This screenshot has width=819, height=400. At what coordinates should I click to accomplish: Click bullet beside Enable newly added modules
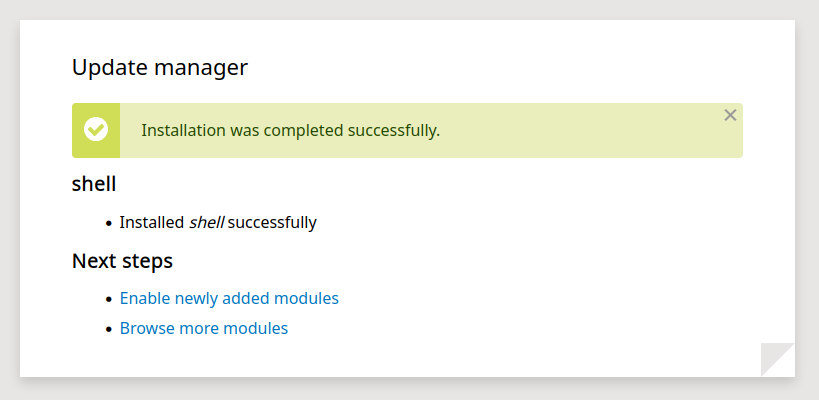coord(109,300)
